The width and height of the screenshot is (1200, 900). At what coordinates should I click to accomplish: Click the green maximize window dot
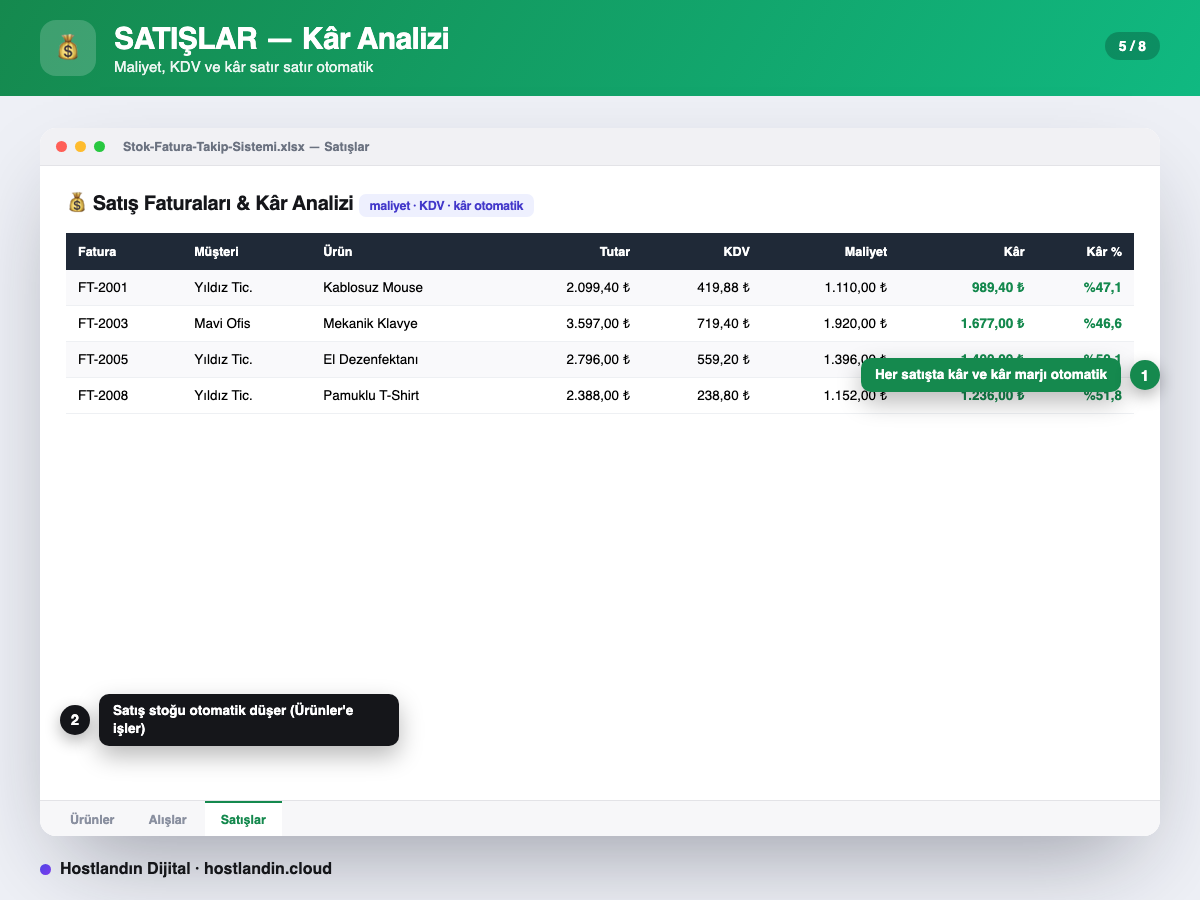coord(100,147)
